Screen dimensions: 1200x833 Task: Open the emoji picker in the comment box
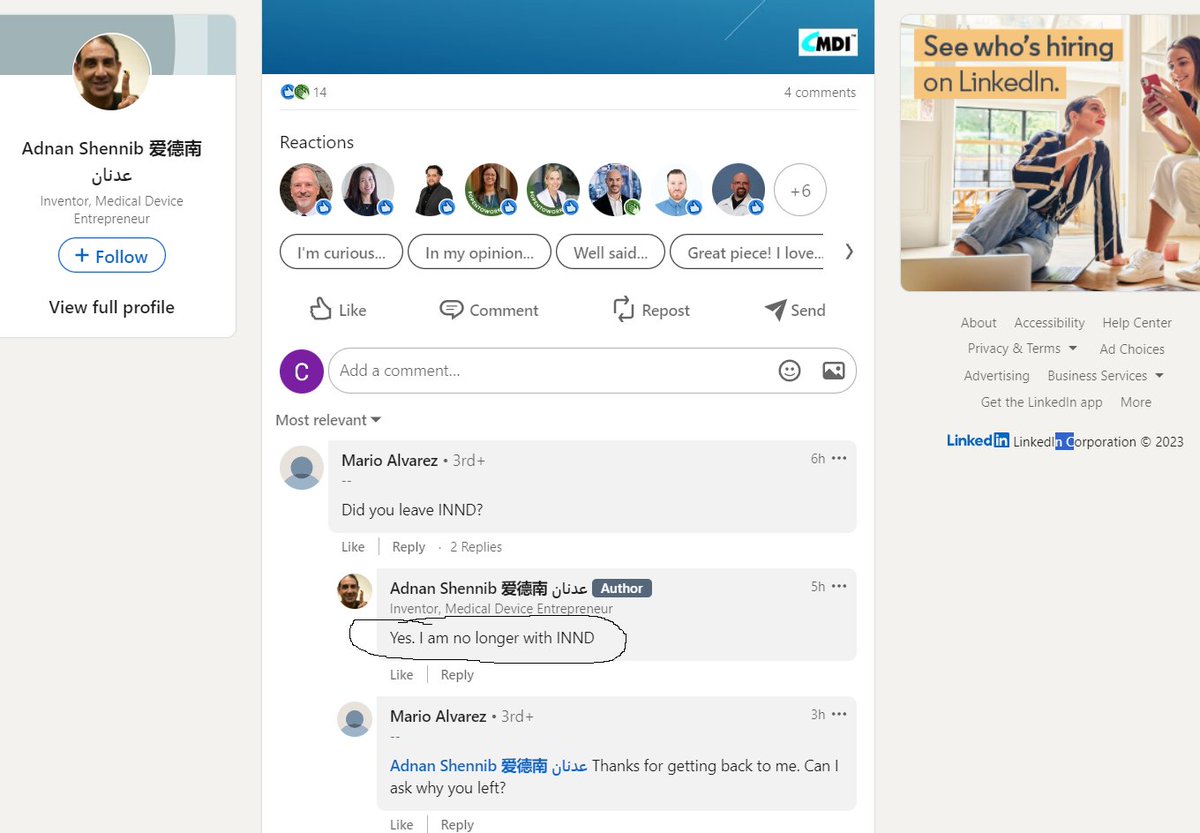790,371
